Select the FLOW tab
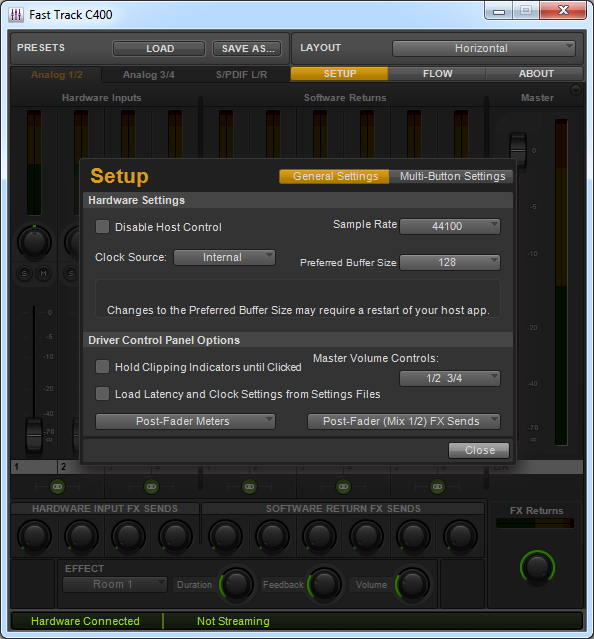Screen dimensions: 594x639 [x=437, y=74]
